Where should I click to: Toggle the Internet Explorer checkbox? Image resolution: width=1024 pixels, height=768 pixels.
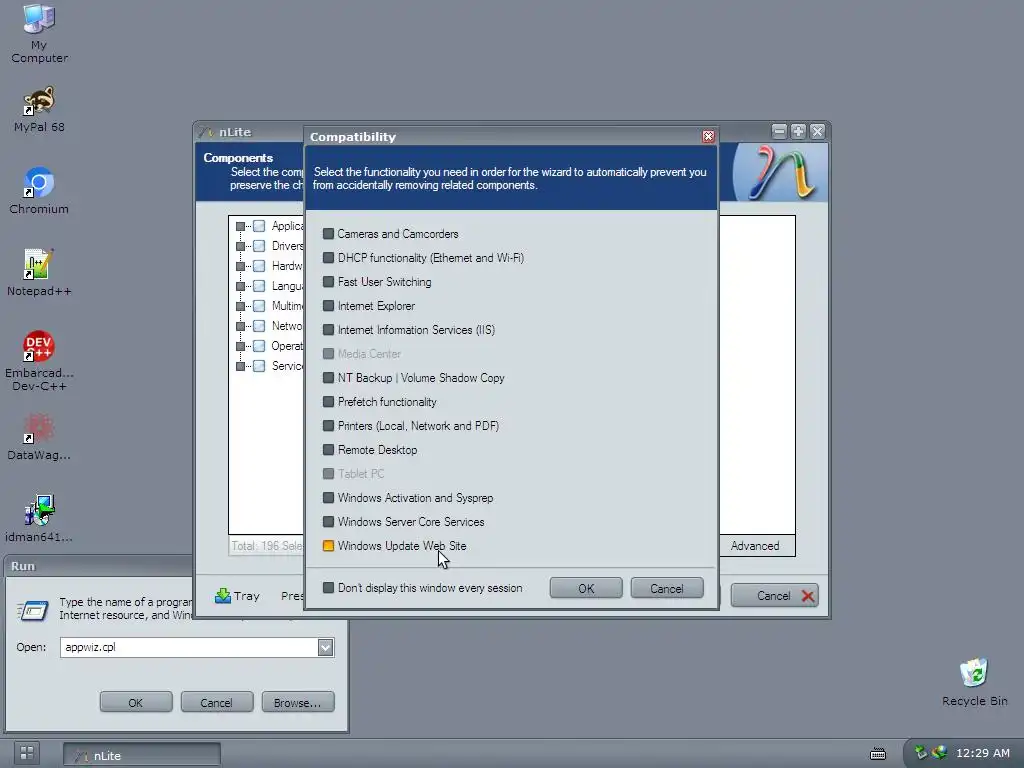click(x=328, y=306)
